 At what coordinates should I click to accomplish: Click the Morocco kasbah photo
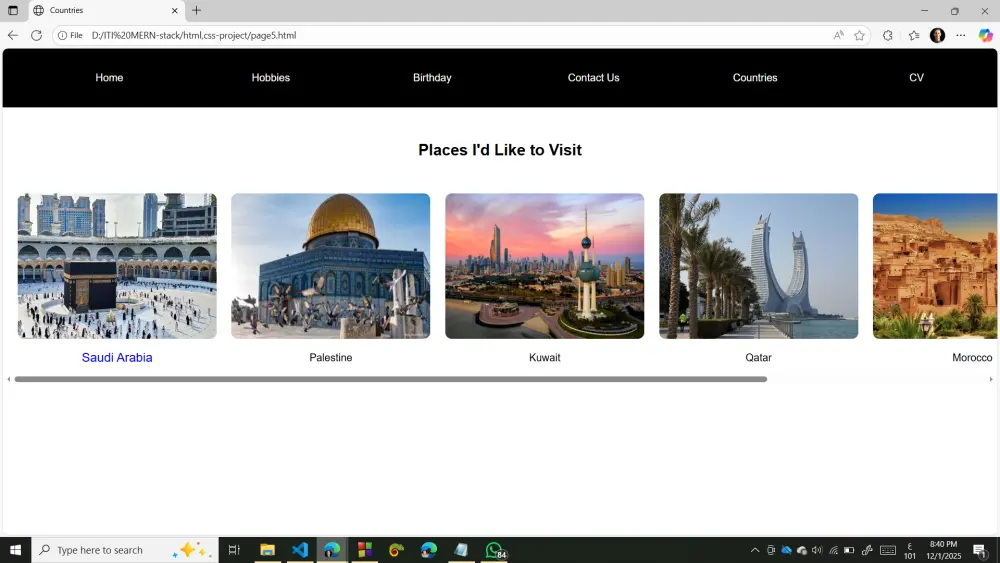click(x=935, y=266)
